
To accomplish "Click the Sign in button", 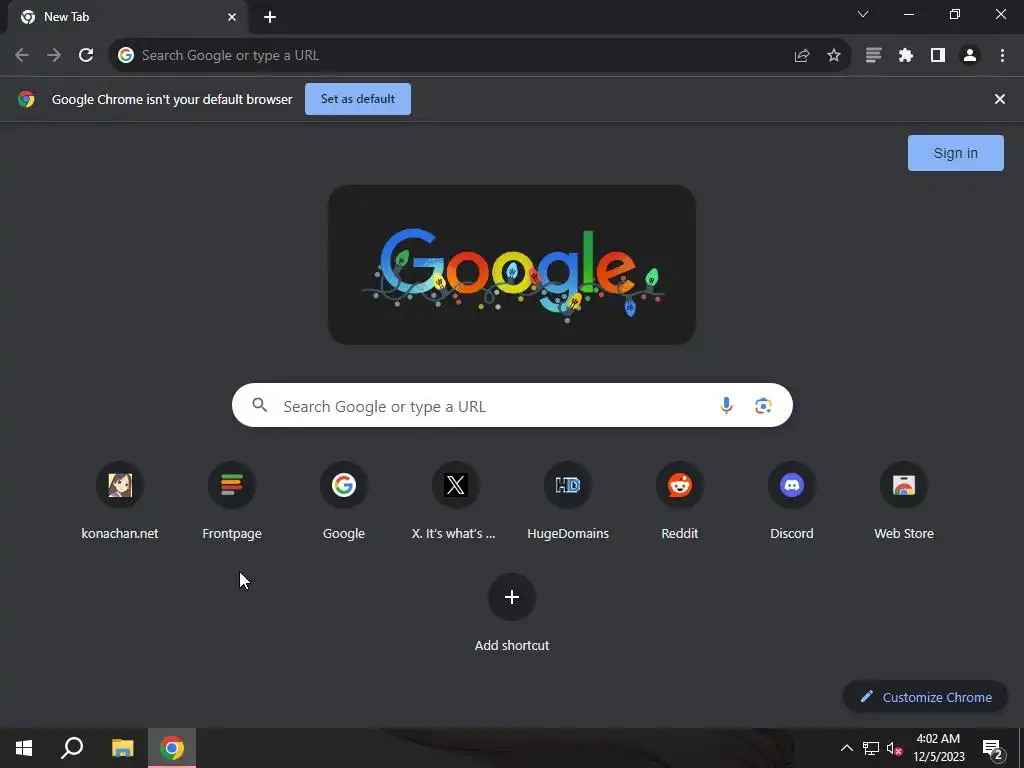I will pos(955,153).
